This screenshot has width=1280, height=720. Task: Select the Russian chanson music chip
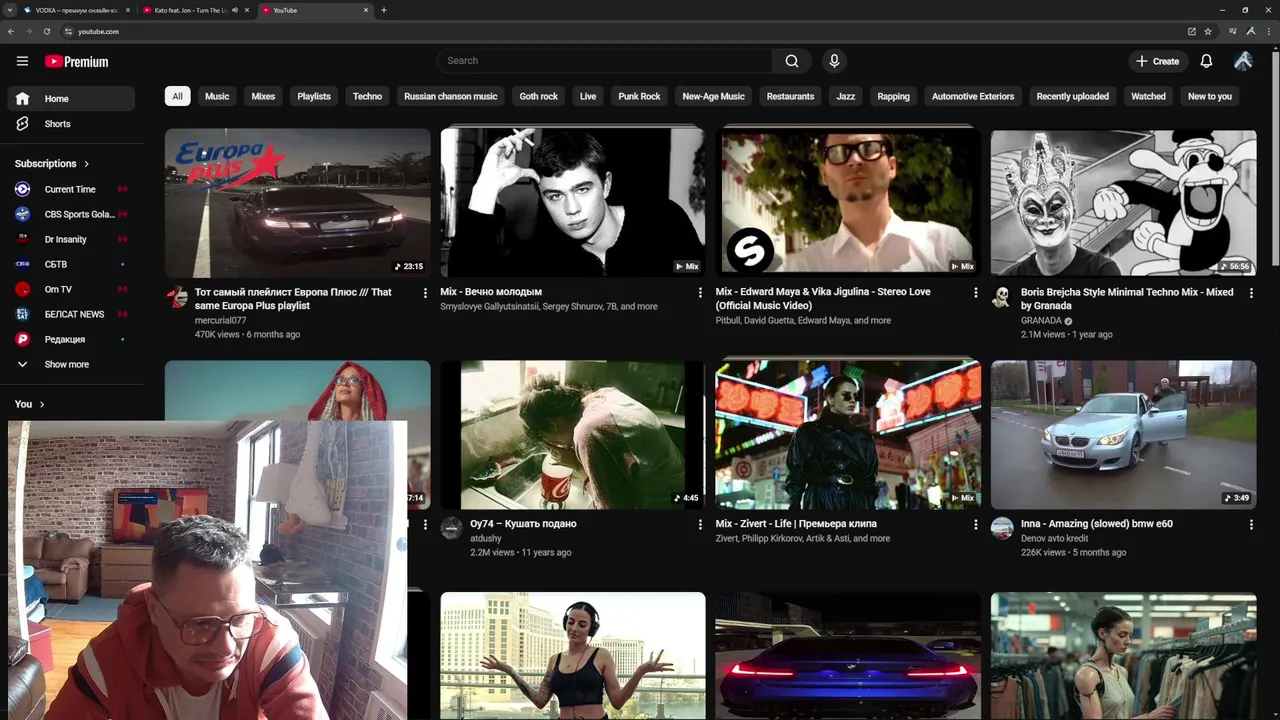click(450, 96)
